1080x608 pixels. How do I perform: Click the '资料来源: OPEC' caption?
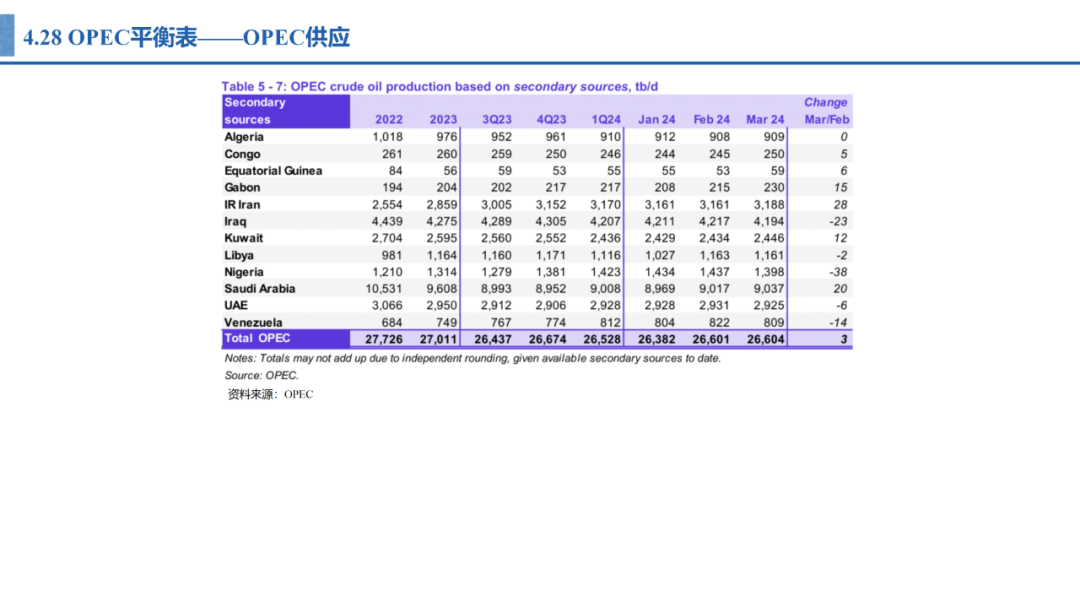point(270,395)
